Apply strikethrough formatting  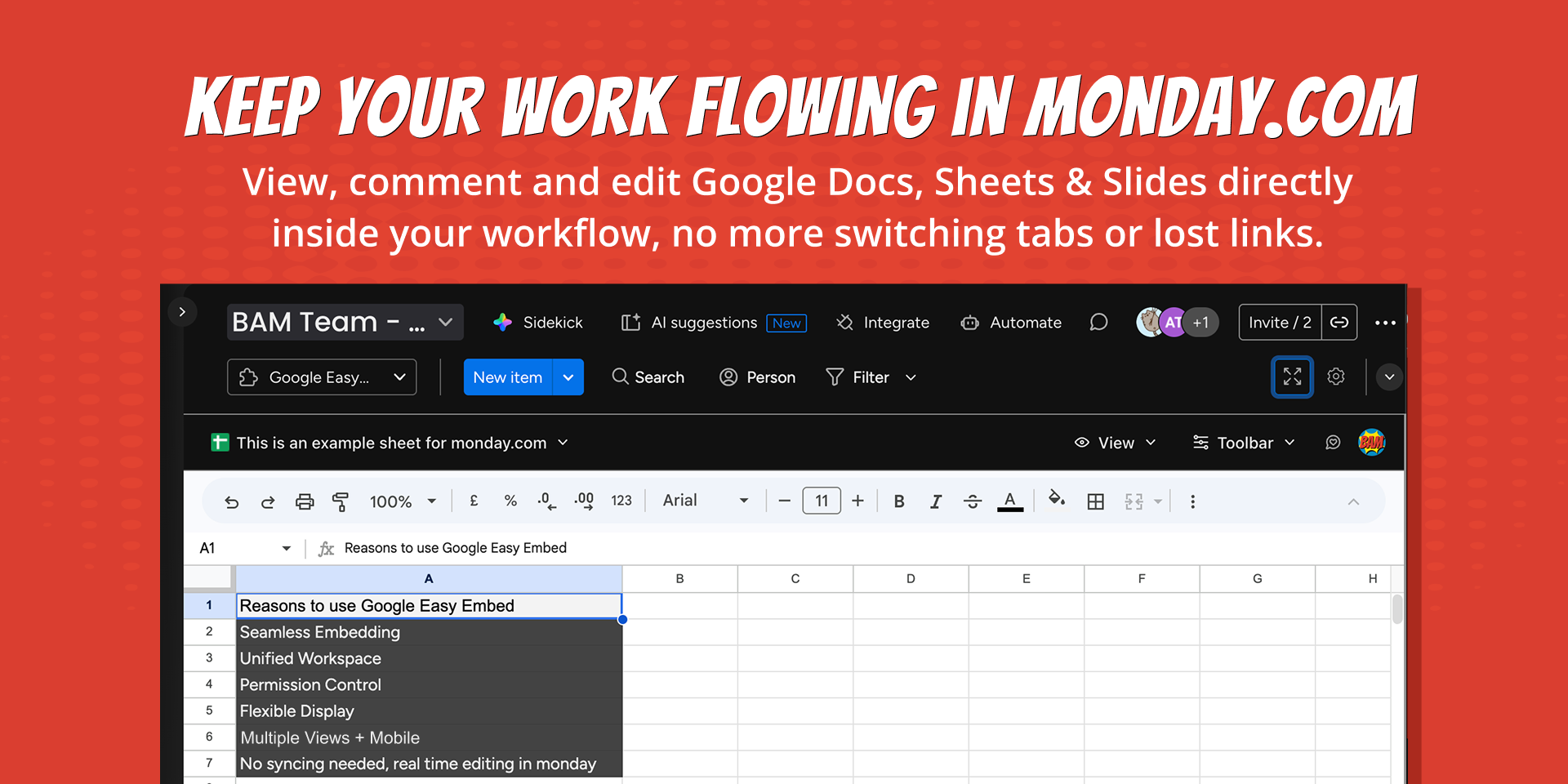(973, 501)
